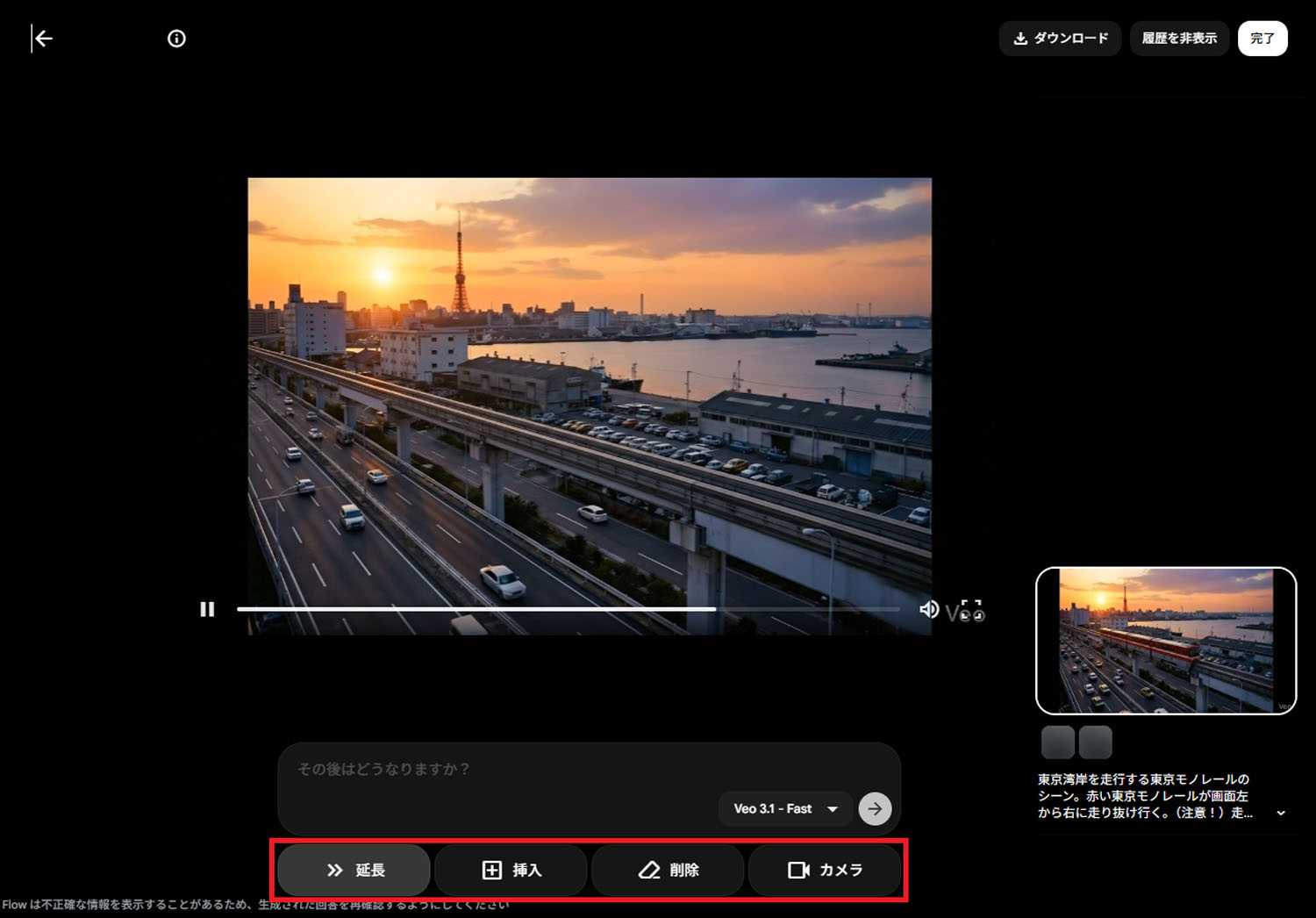
Task: Click the 完了 (done) button
Action: [x=1262, y=39]
